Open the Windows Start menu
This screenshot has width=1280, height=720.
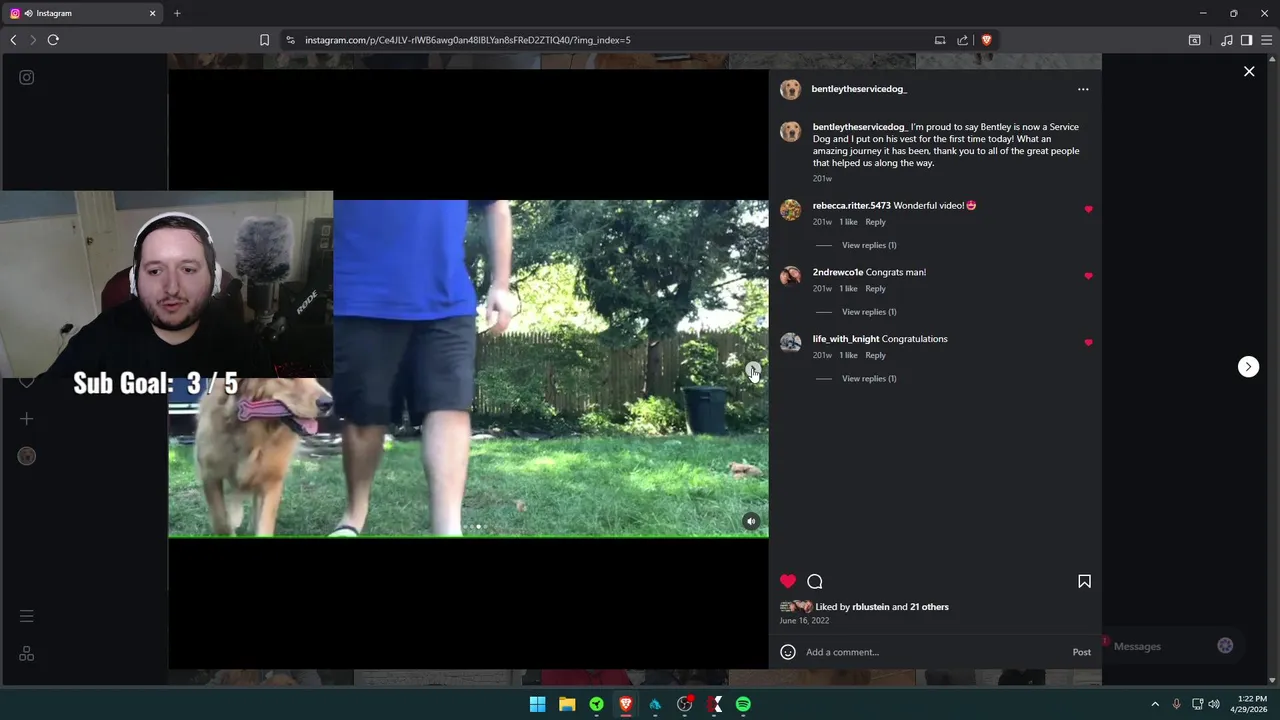[x=537, y=704]
